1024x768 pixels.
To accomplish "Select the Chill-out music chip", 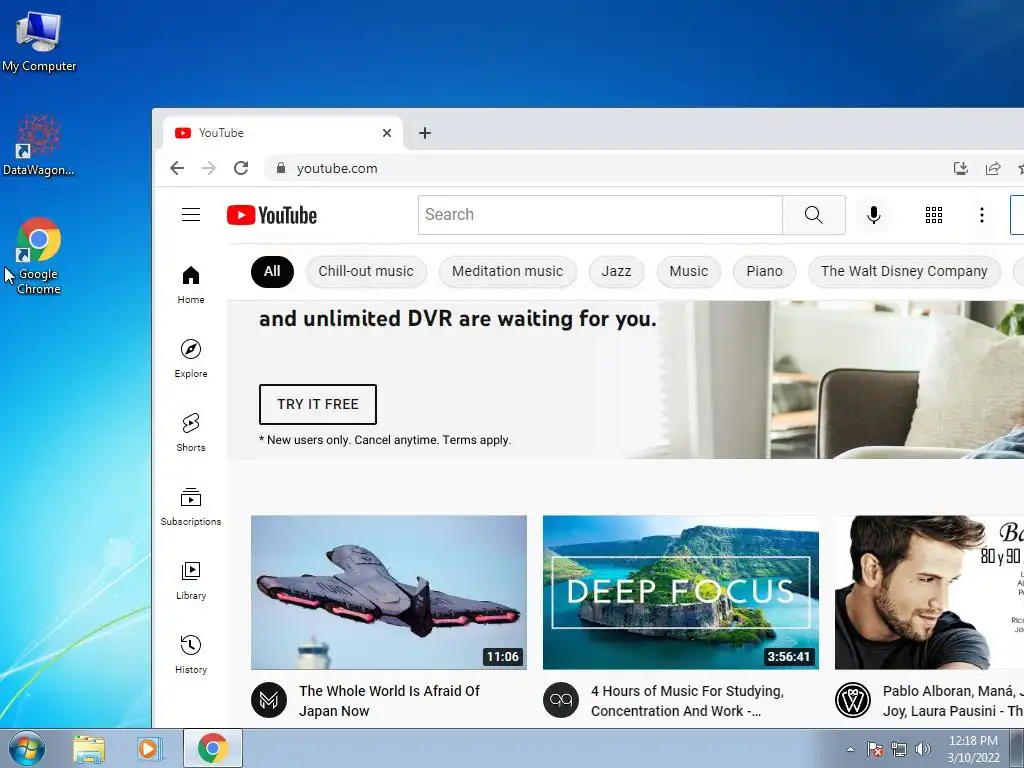I will tap(366, 272).
